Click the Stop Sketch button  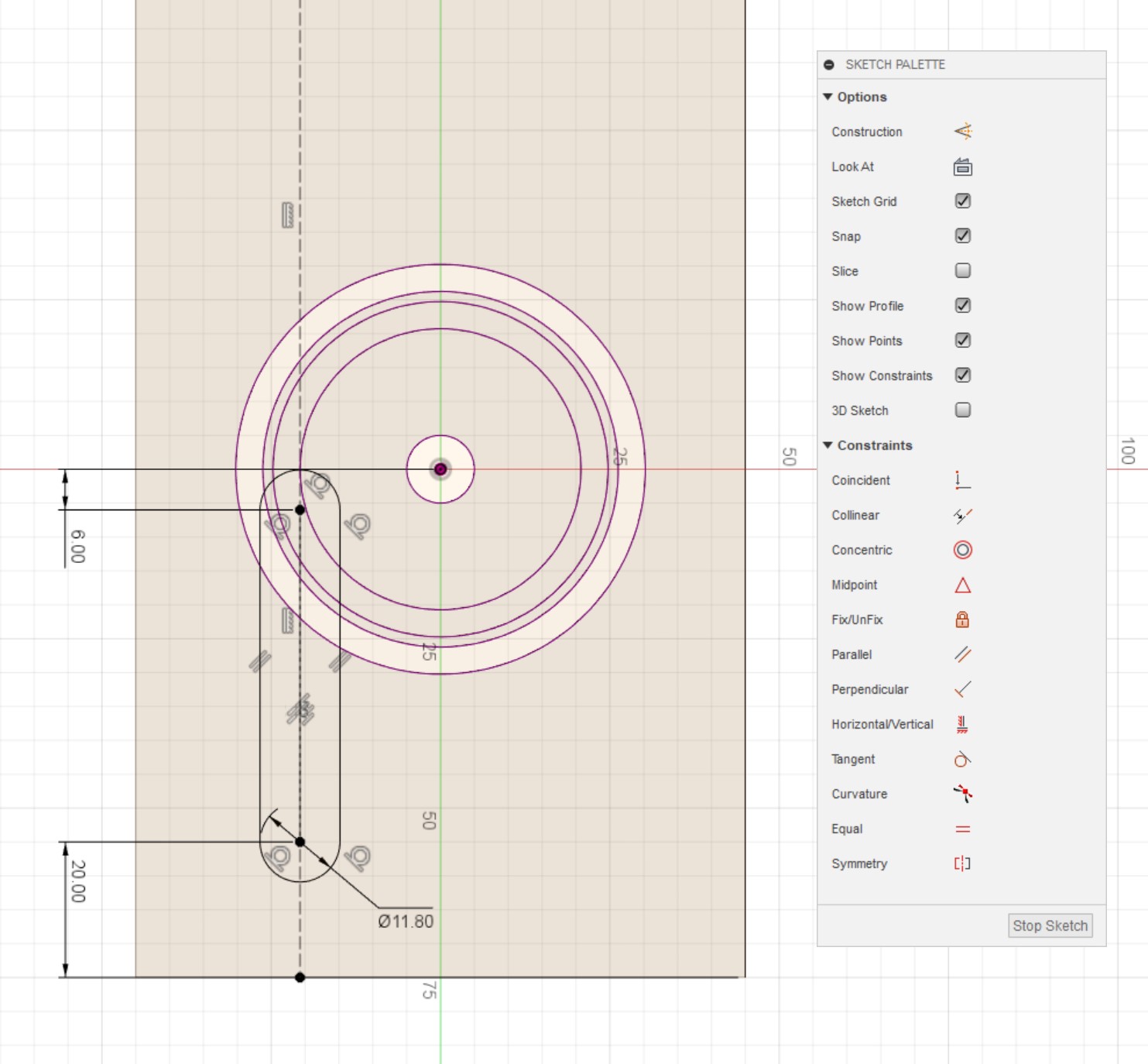(x=1050, y=925)
